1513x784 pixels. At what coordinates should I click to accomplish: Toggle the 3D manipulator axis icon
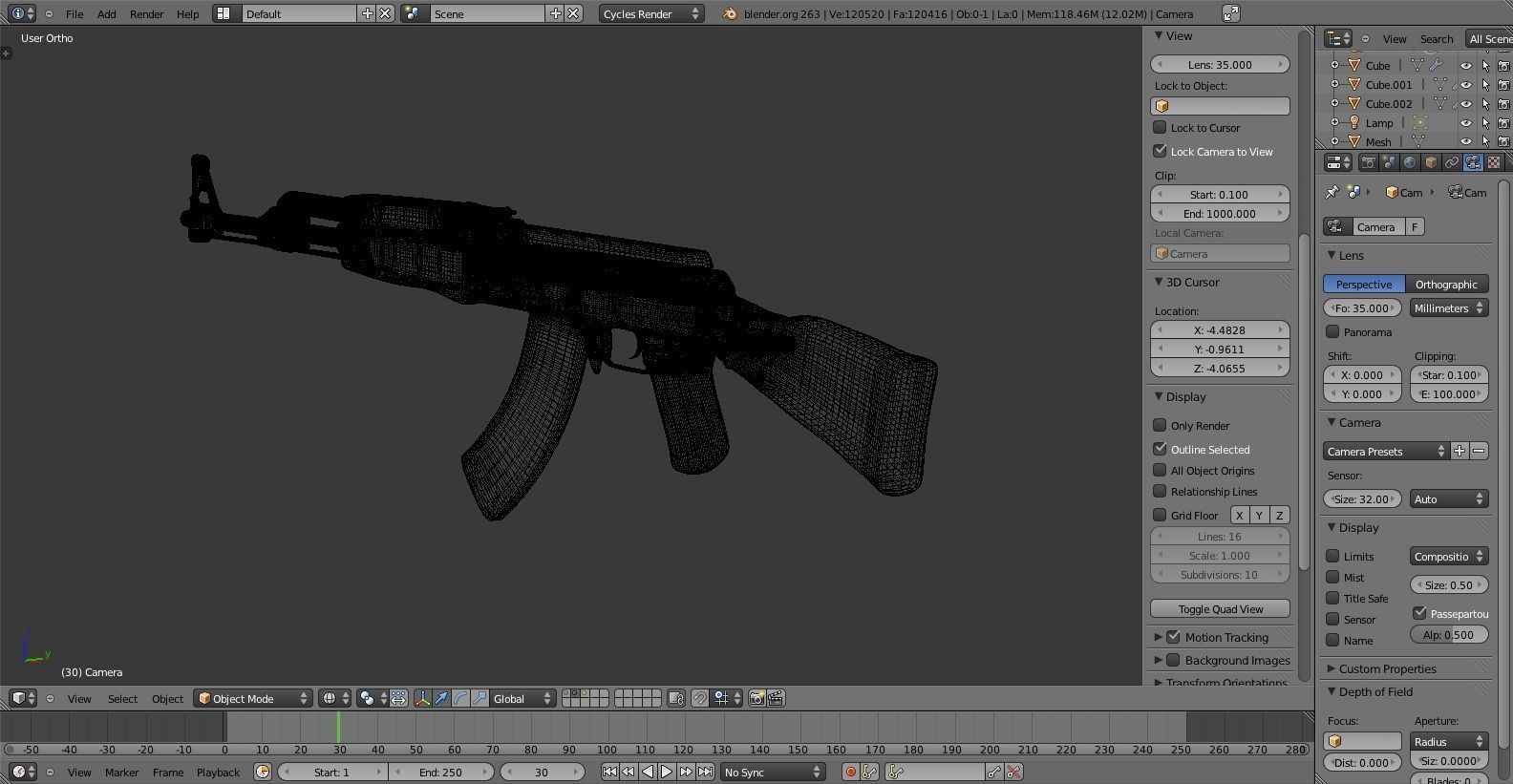[x=422, y=698]
